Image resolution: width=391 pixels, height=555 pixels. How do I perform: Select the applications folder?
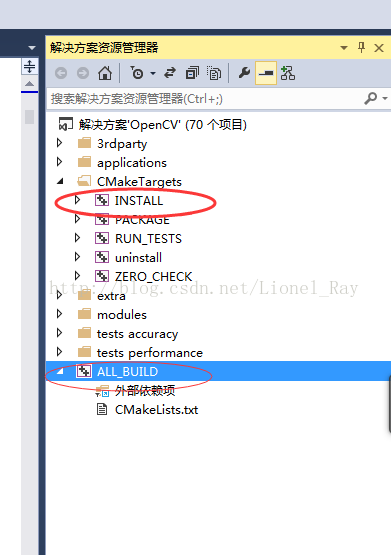pos(132,163)
